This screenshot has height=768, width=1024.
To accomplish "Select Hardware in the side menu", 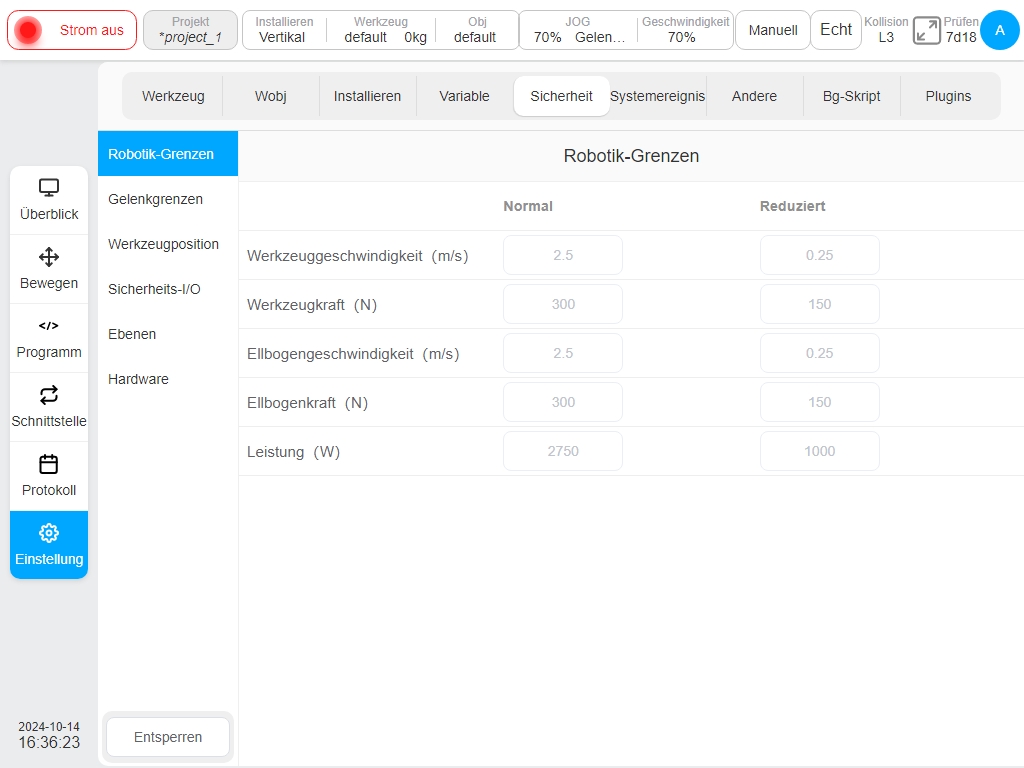I will tap(168, 379).
